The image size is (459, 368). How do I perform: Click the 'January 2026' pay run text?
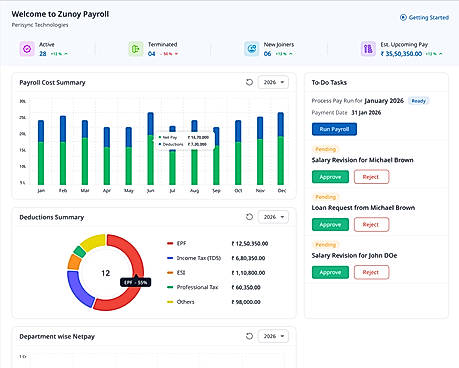(384, 101)
